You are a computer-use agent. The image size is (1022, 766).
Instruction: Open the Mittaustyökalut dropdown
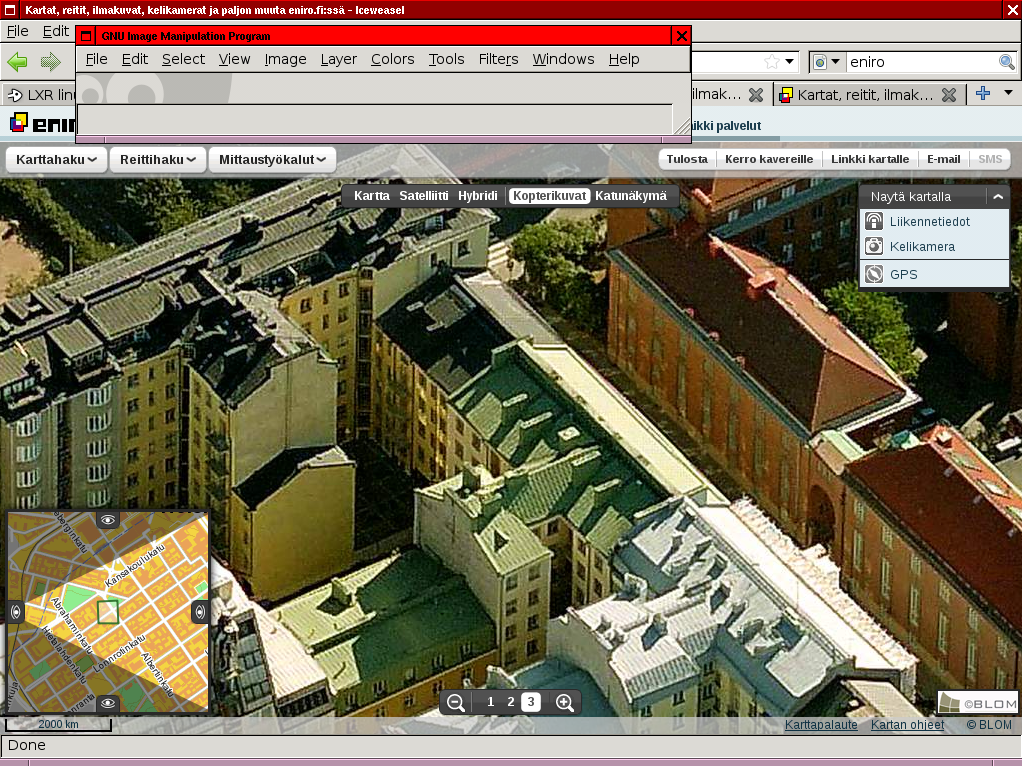tap(272, 160)
